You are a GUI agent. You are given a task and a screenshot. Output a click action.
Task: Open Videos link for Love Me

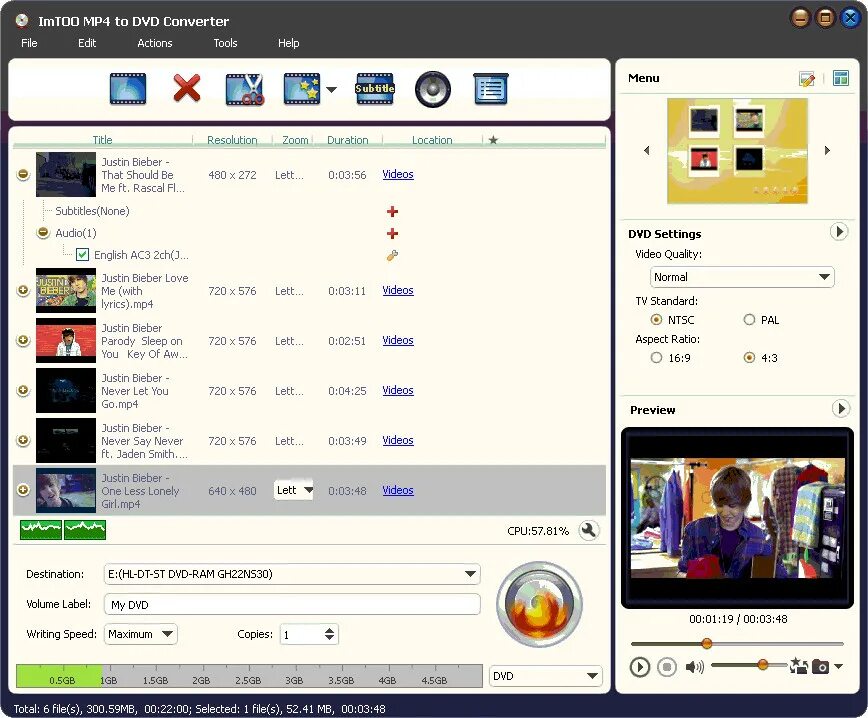pos(398,290)
